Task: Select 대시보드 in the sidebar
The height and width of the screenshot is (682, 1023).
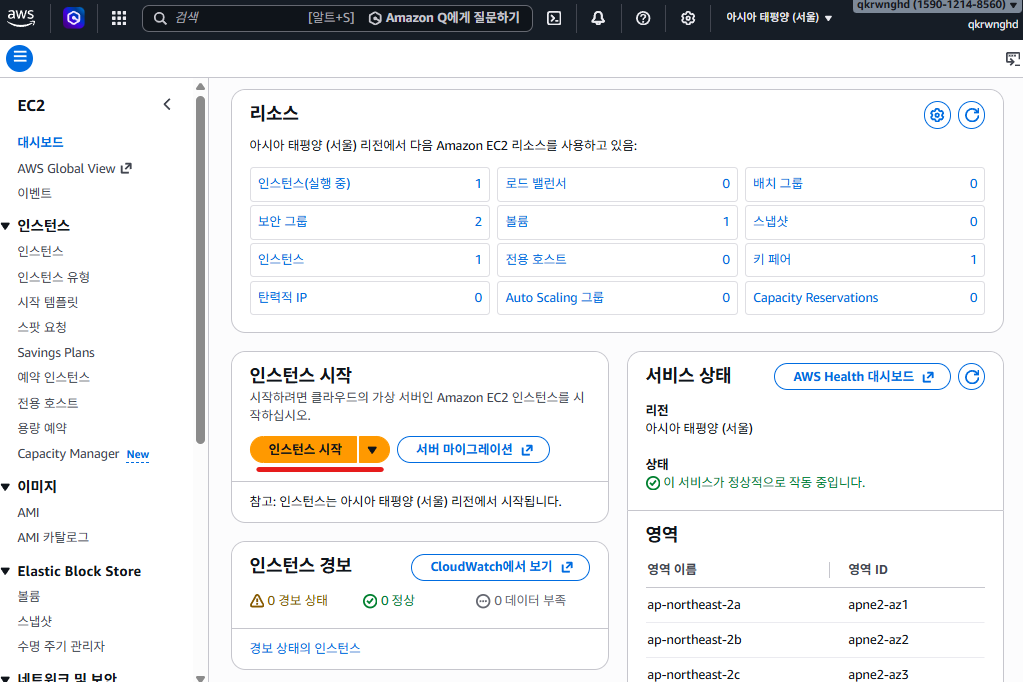Action: 40,142
